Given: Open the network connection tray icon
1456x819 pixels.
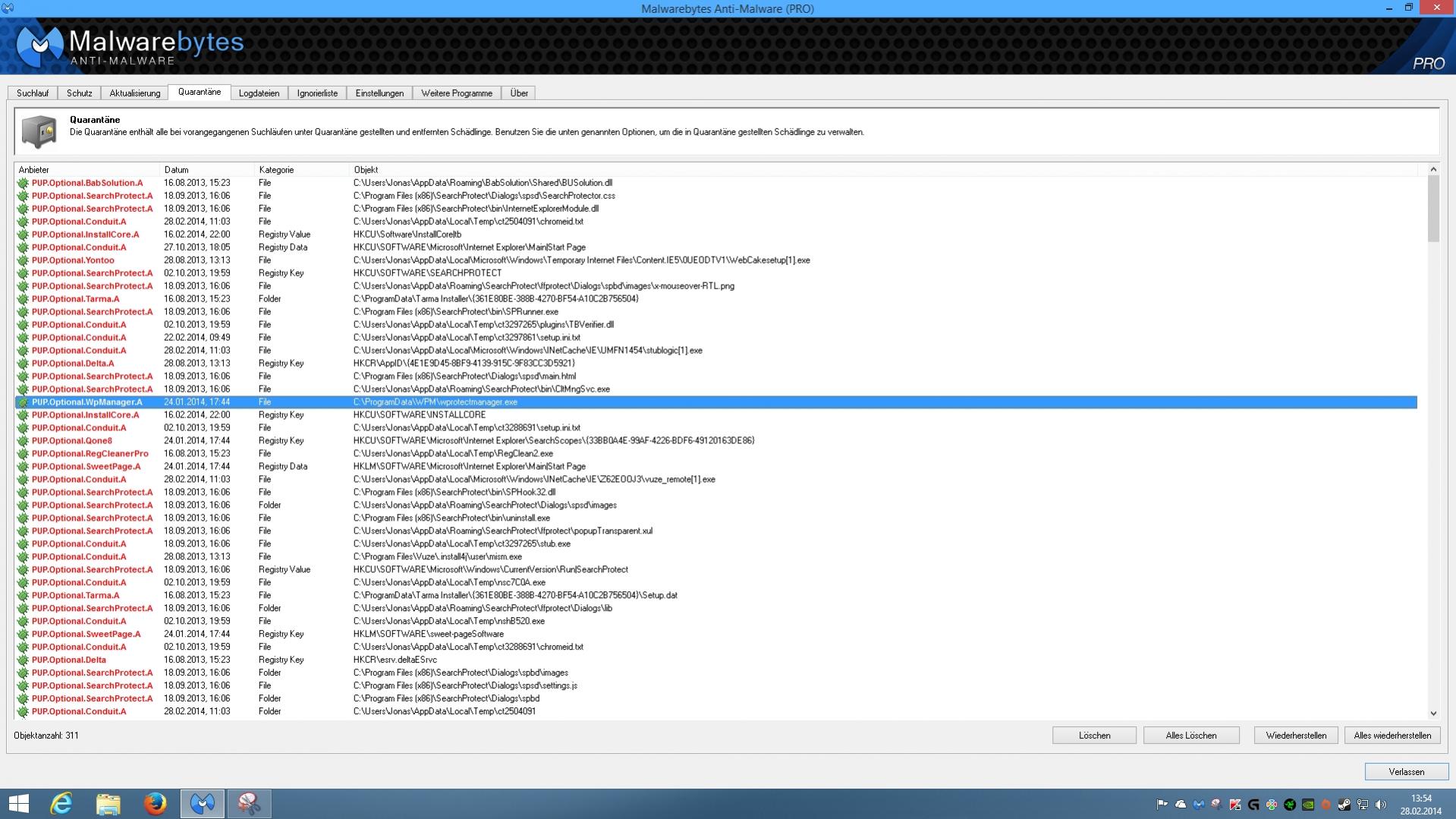Looking at the screenshot, I should click(x=1363, y=805).
